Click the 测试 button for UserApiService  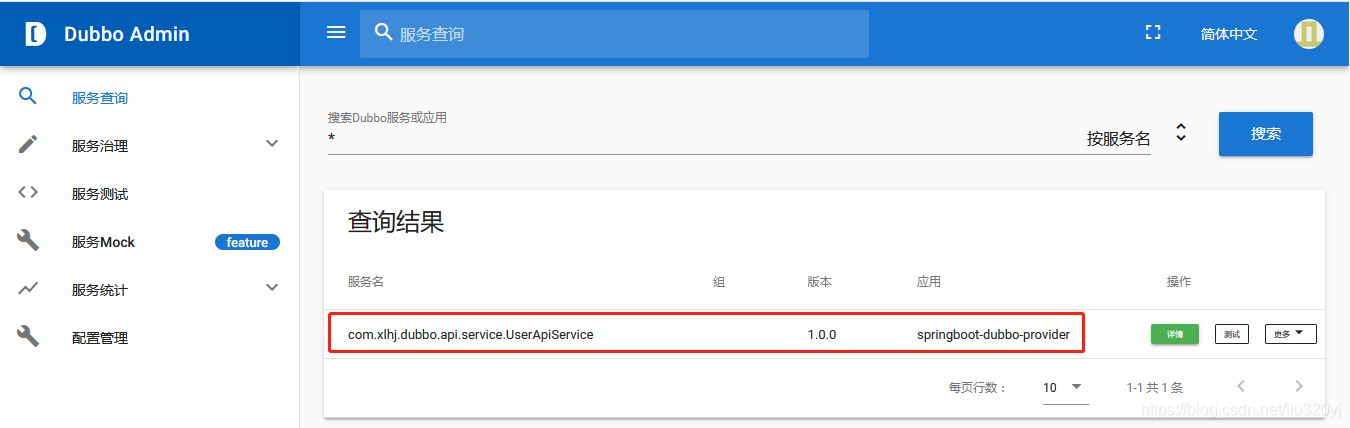[x=1231, y=334]
